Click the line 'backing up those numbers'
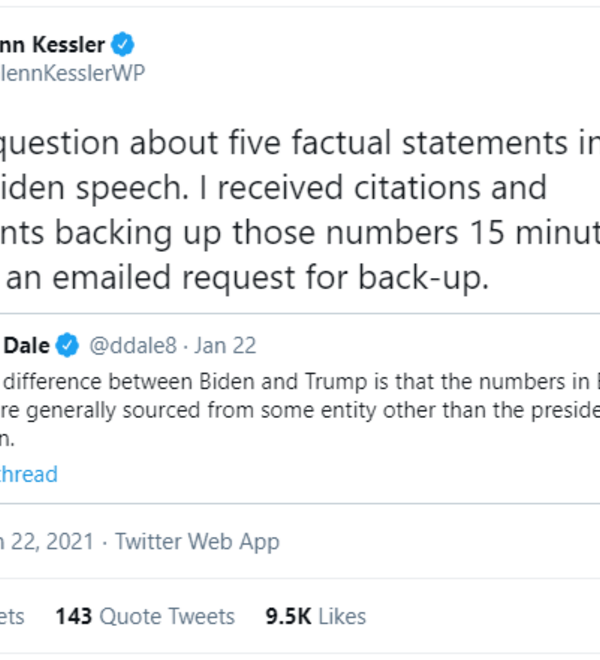This screenshot has width=600, height=660. point(300,234)
